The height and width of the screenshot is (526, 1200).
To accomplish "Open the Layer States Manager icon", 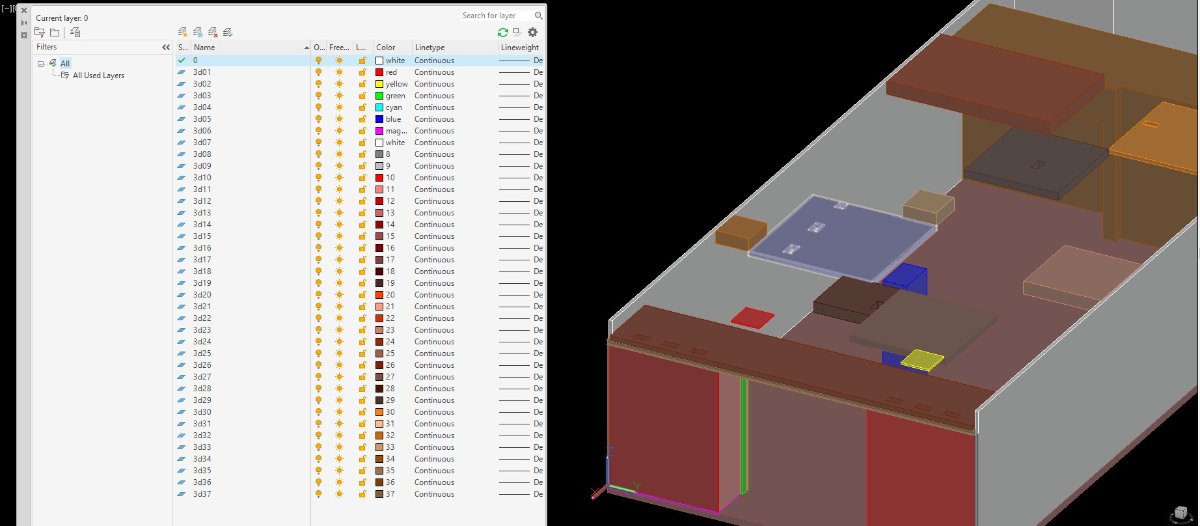I will pos(75,32).
